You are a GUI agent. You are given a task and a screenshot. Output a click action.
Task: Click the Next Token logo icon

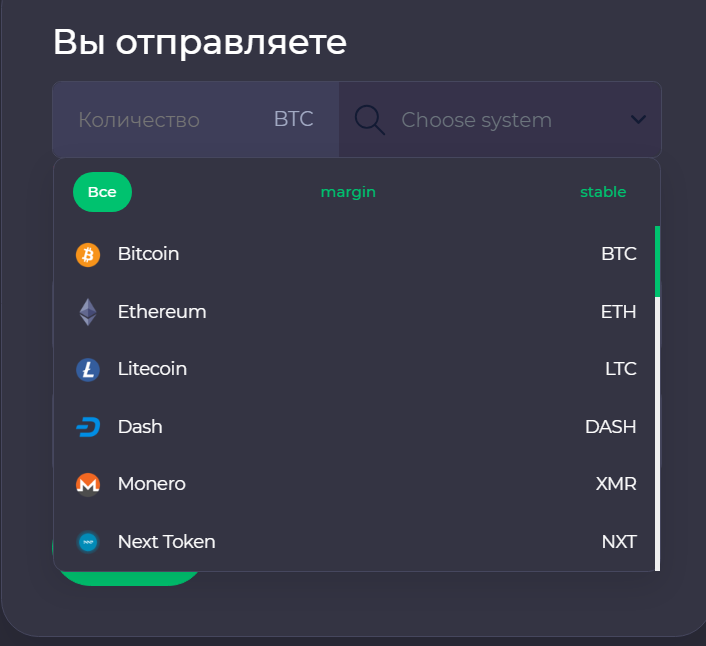coord(88,542)
